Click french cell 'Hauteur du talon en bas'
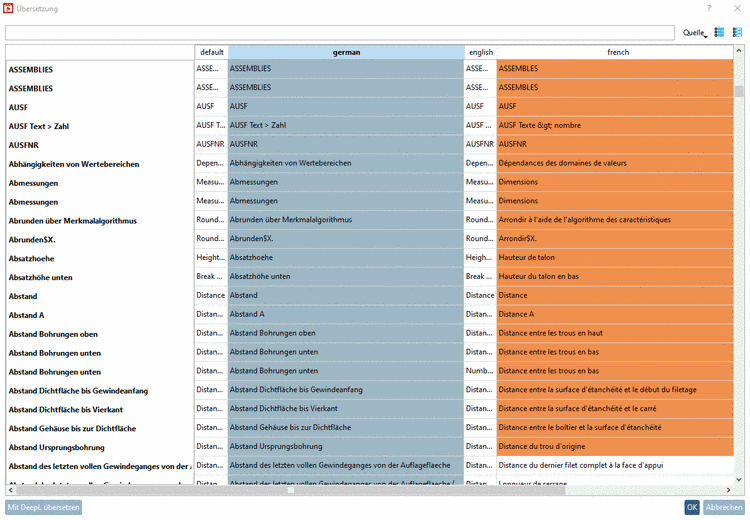 [615, 276]
